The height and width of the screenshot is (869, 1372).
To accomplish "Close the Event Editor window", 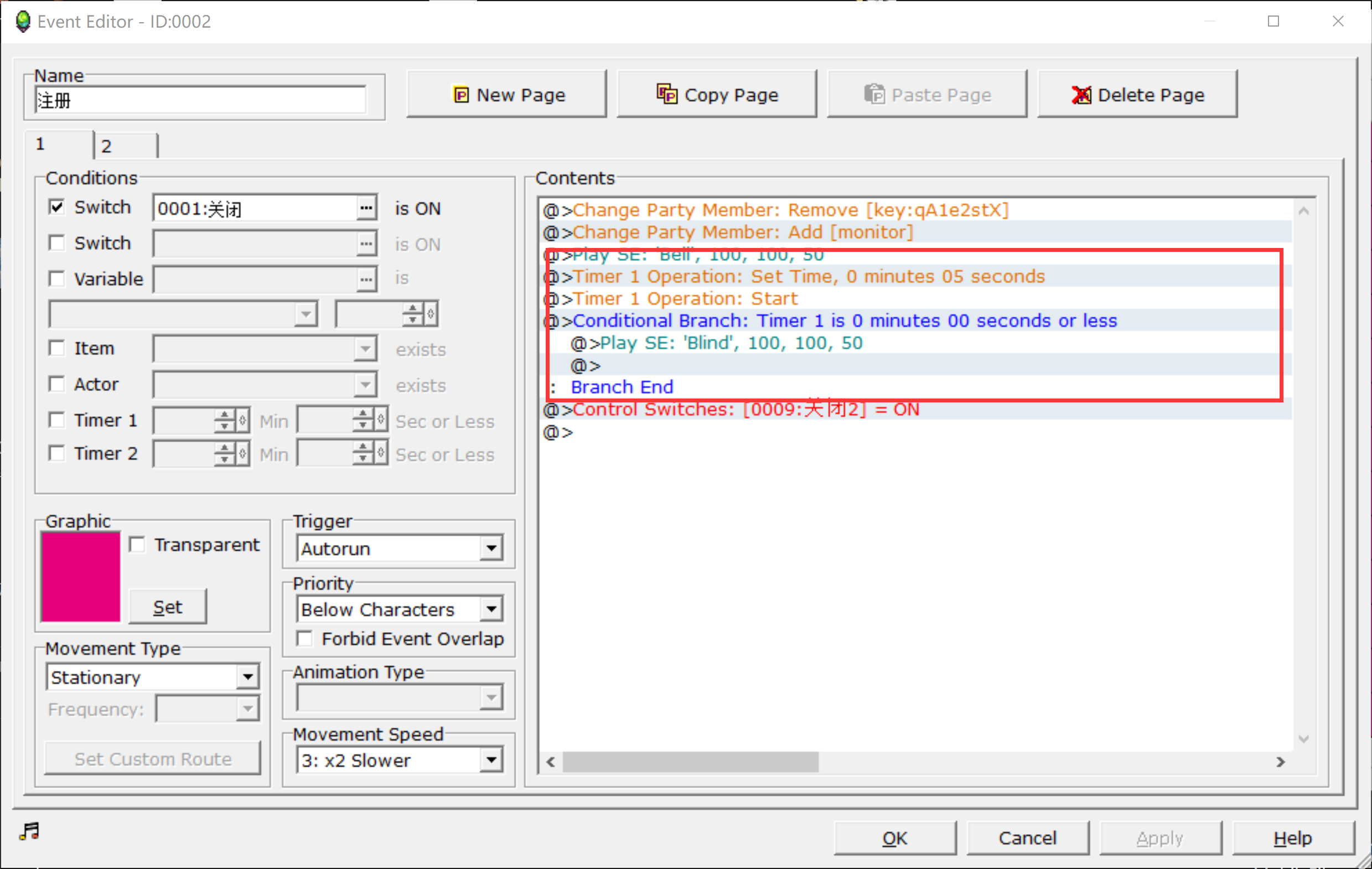I will [1338, 22].
